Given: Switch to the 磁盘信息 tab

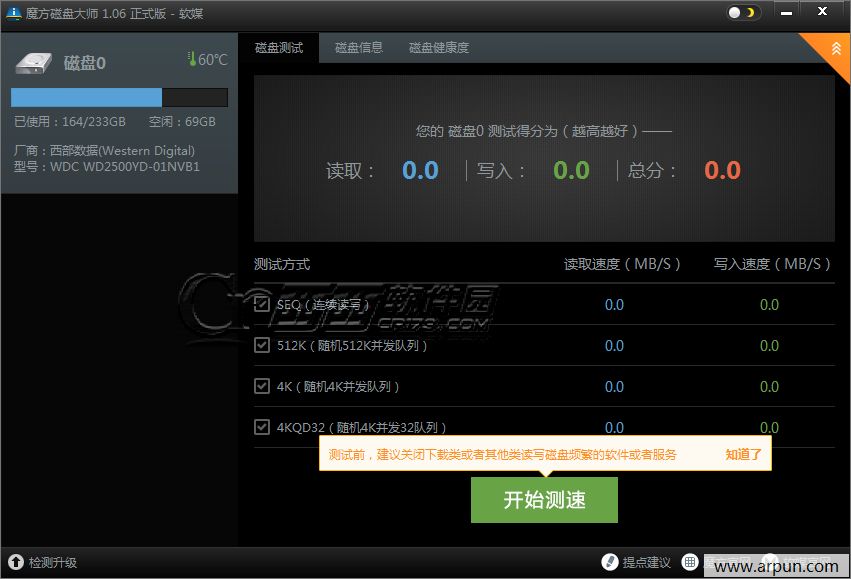Looking at the screenshot, I should (358, 47).
